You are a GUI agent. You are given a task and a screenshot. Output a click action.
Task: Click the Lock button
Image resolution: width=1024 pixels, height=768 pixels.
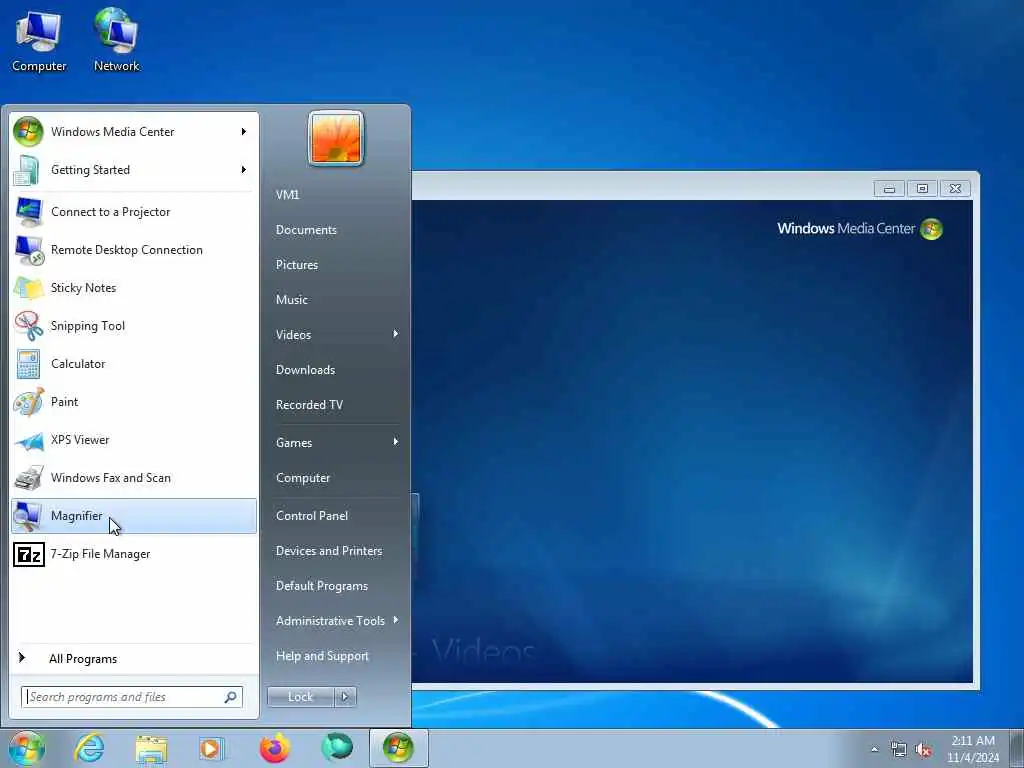pyautogui.click(x=300, y=697)
